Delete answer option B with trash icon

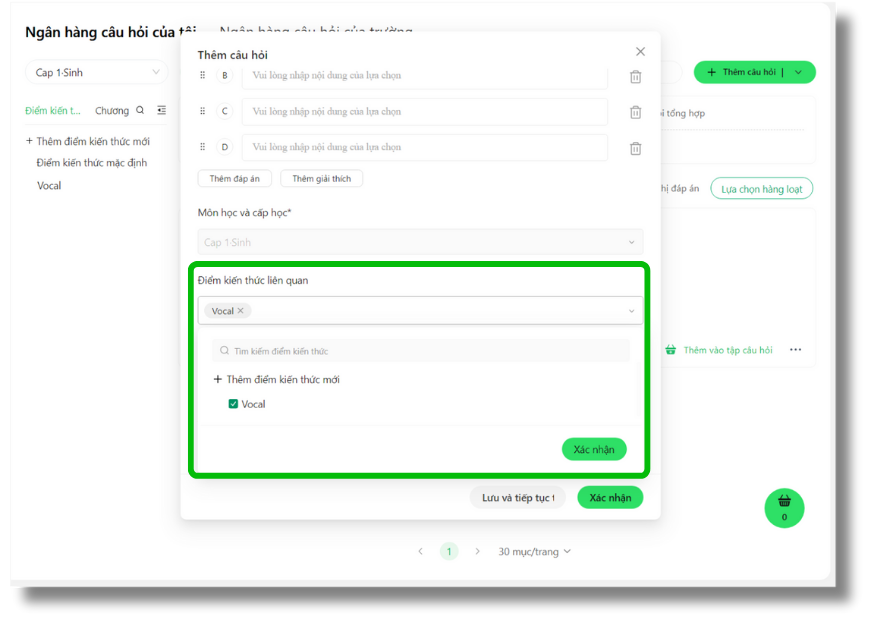(635, 77)
